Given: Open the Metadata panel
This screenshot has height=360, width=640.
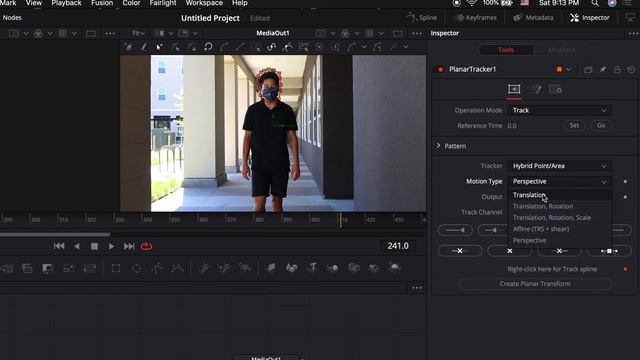Looking at the screenshot, I should tap(533, 18).
